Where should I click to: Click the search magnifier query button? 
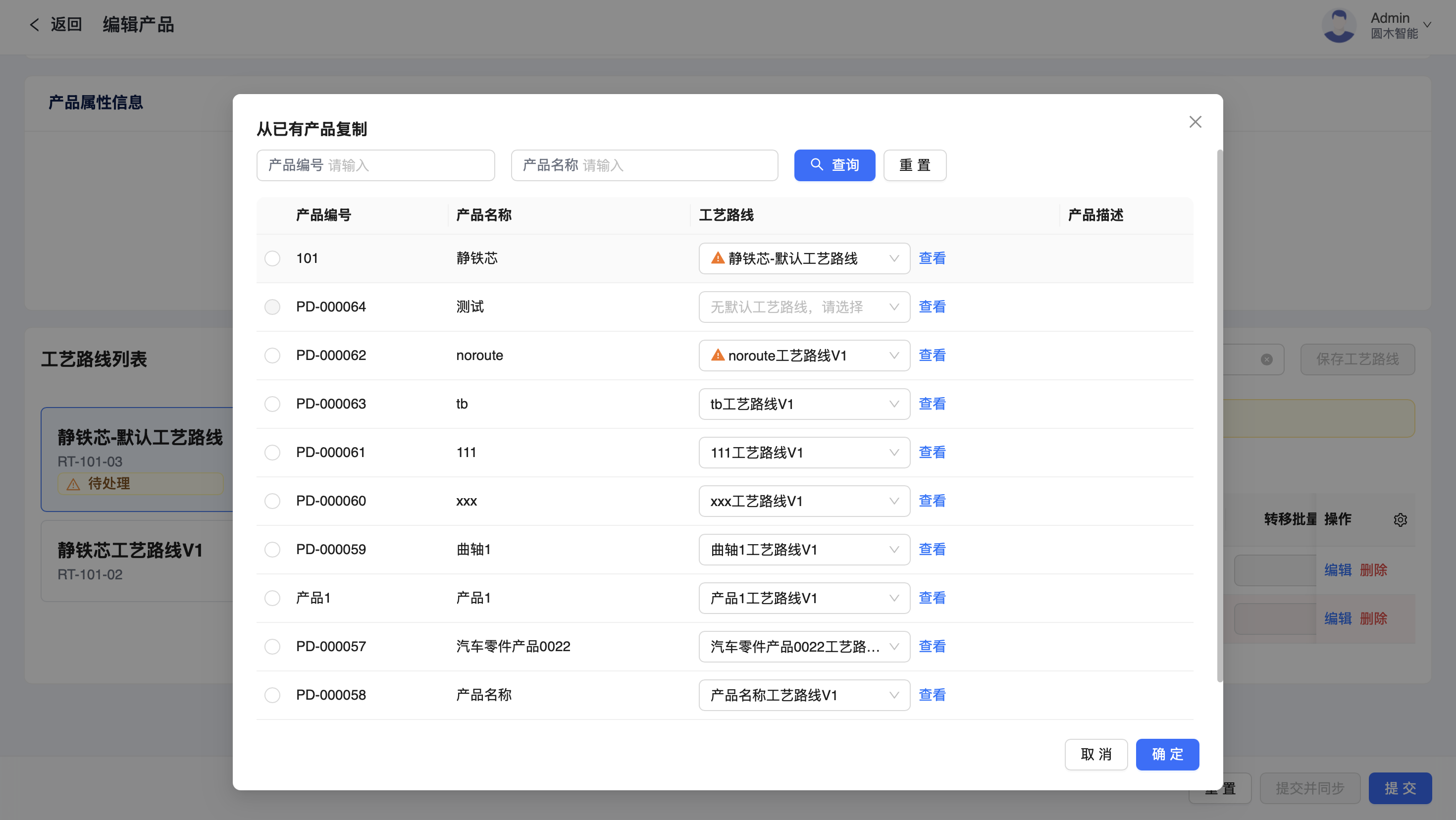point(834,165)
